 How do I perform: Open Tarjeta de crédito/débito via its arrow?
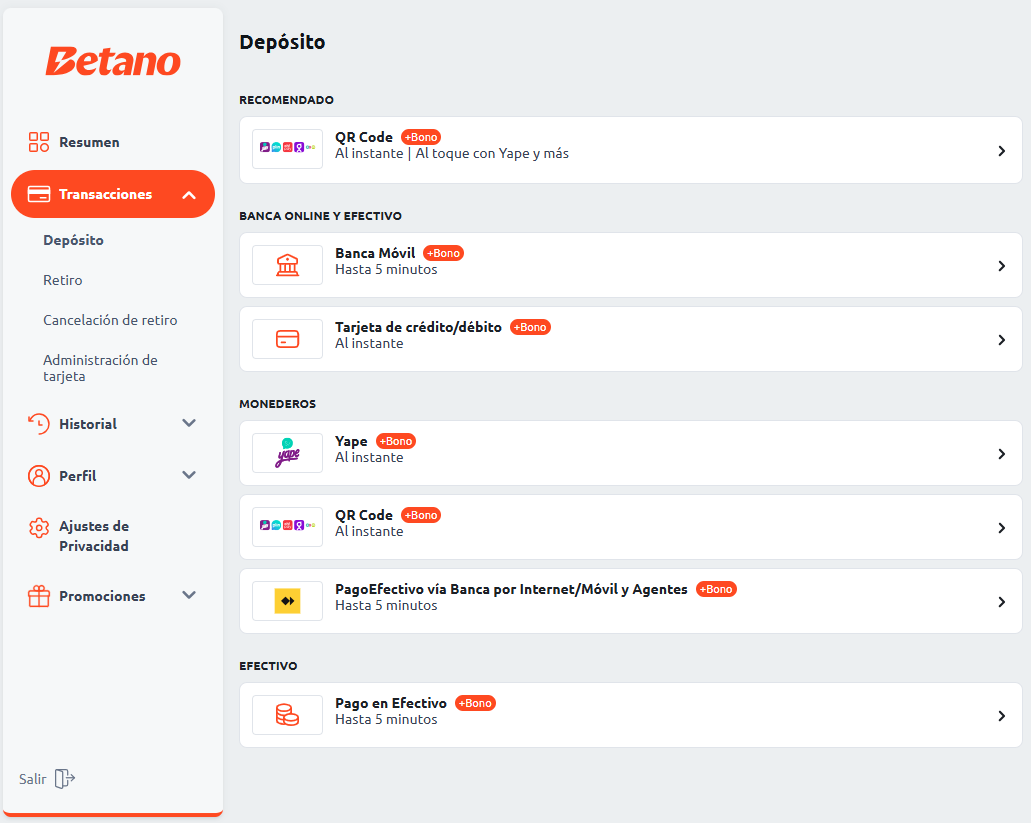pyautogui.click(x=1001, y=340)
